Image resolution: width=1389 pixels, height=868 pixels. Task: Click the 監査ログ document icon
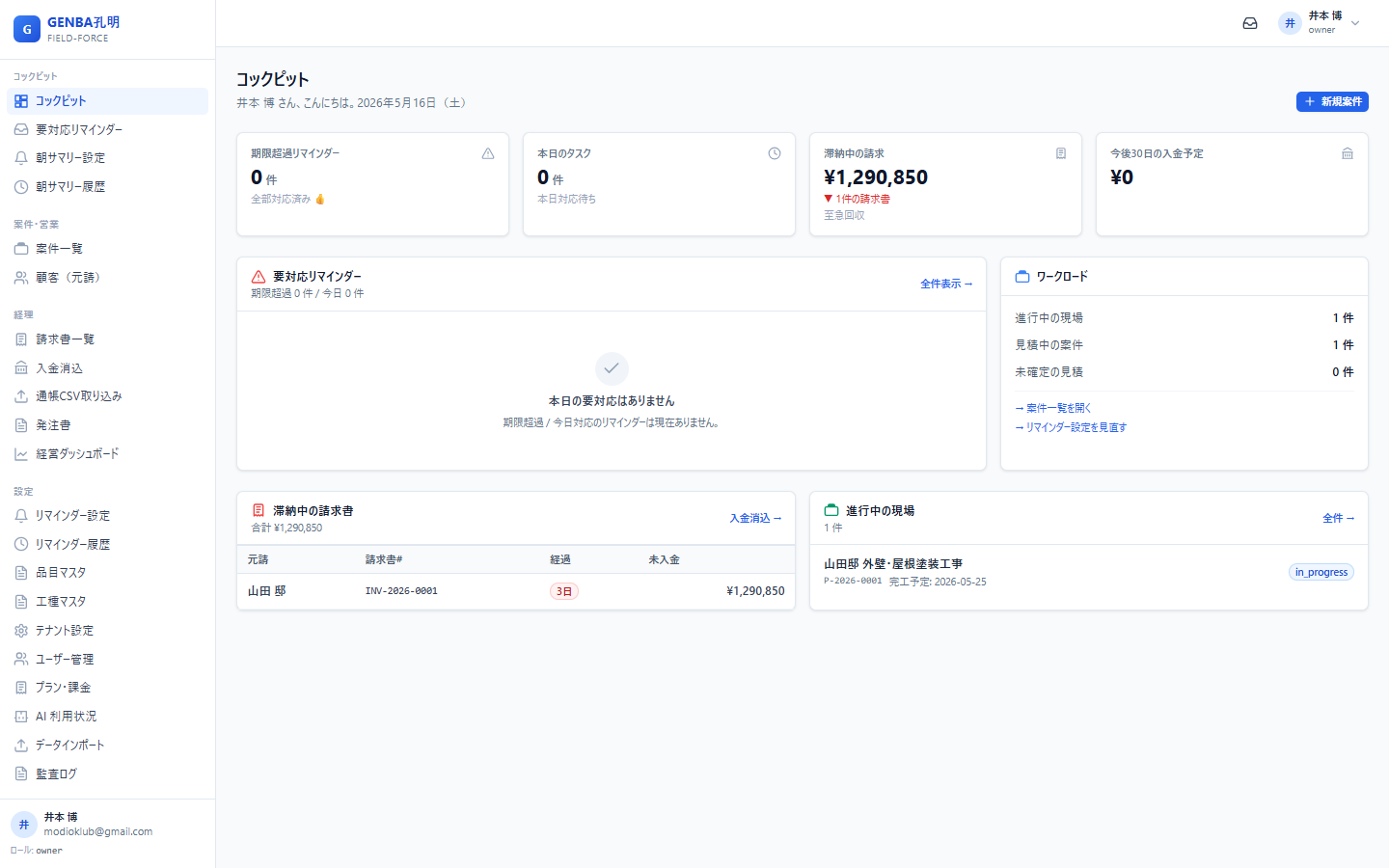point(21,774)
